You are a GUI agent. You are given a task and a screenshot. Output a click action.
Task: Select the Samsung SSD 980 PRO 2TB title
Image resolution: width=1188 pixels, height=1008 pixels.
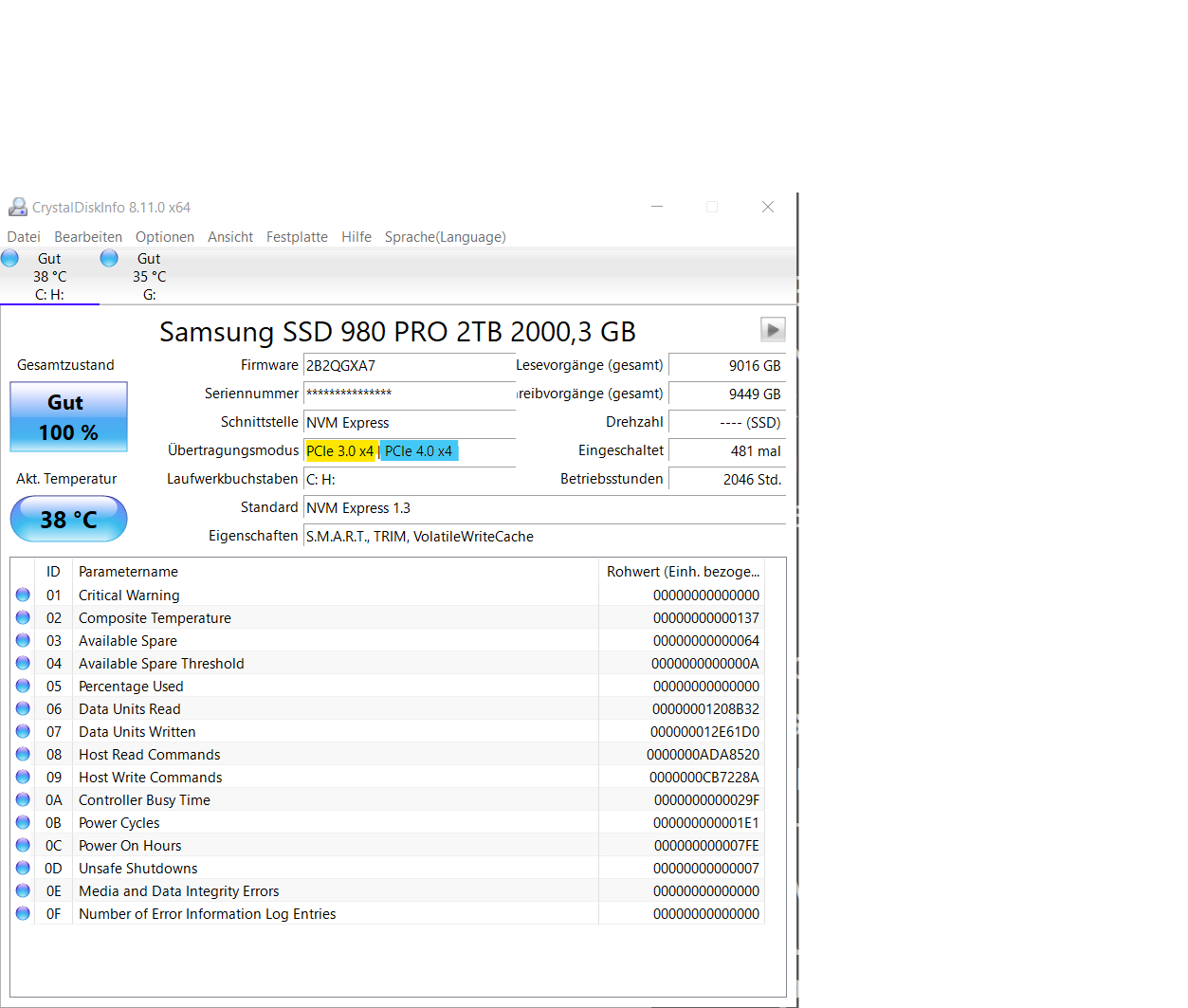coord(397,332)
